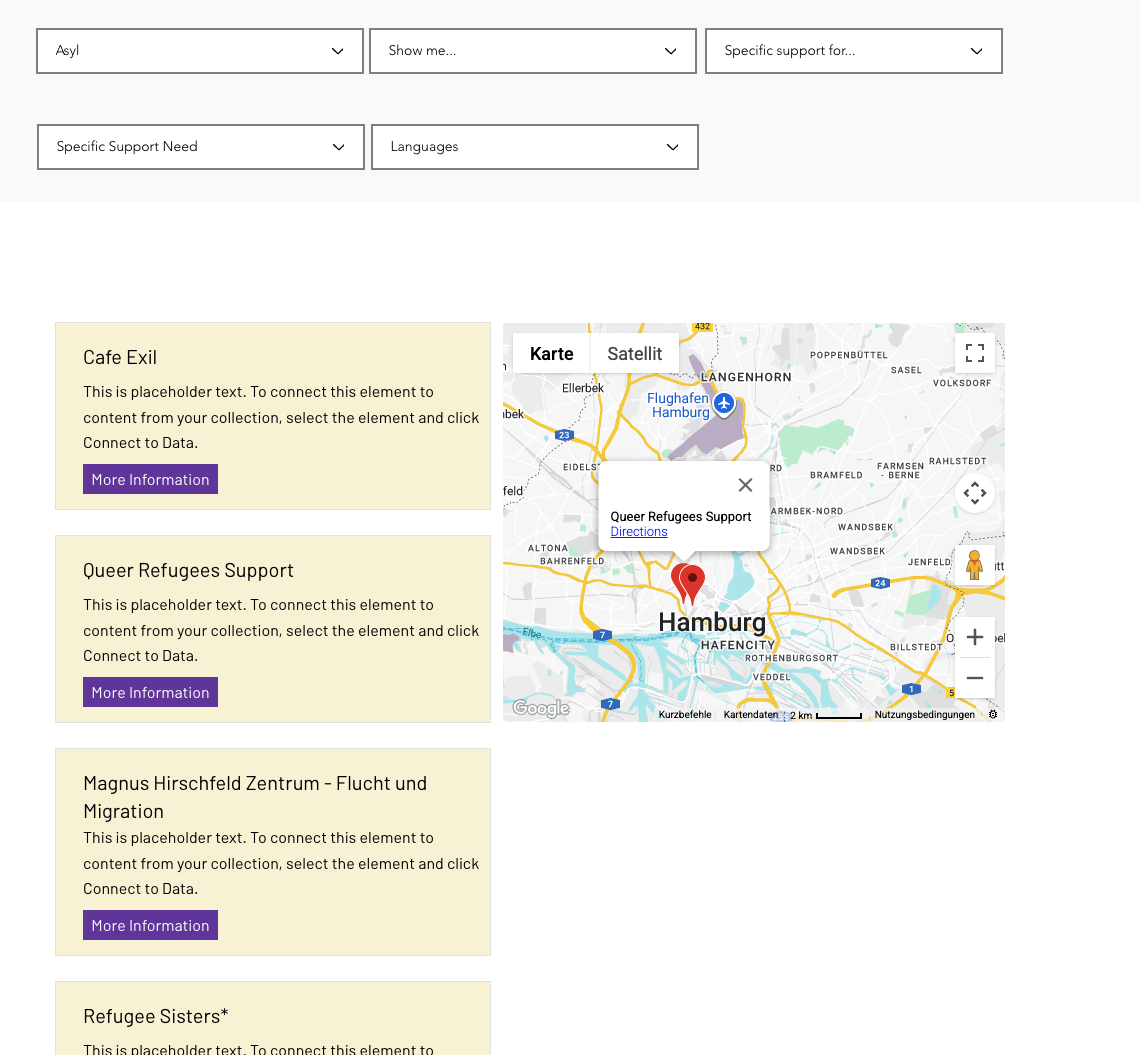Zoom out on the map

coord(974,678)
